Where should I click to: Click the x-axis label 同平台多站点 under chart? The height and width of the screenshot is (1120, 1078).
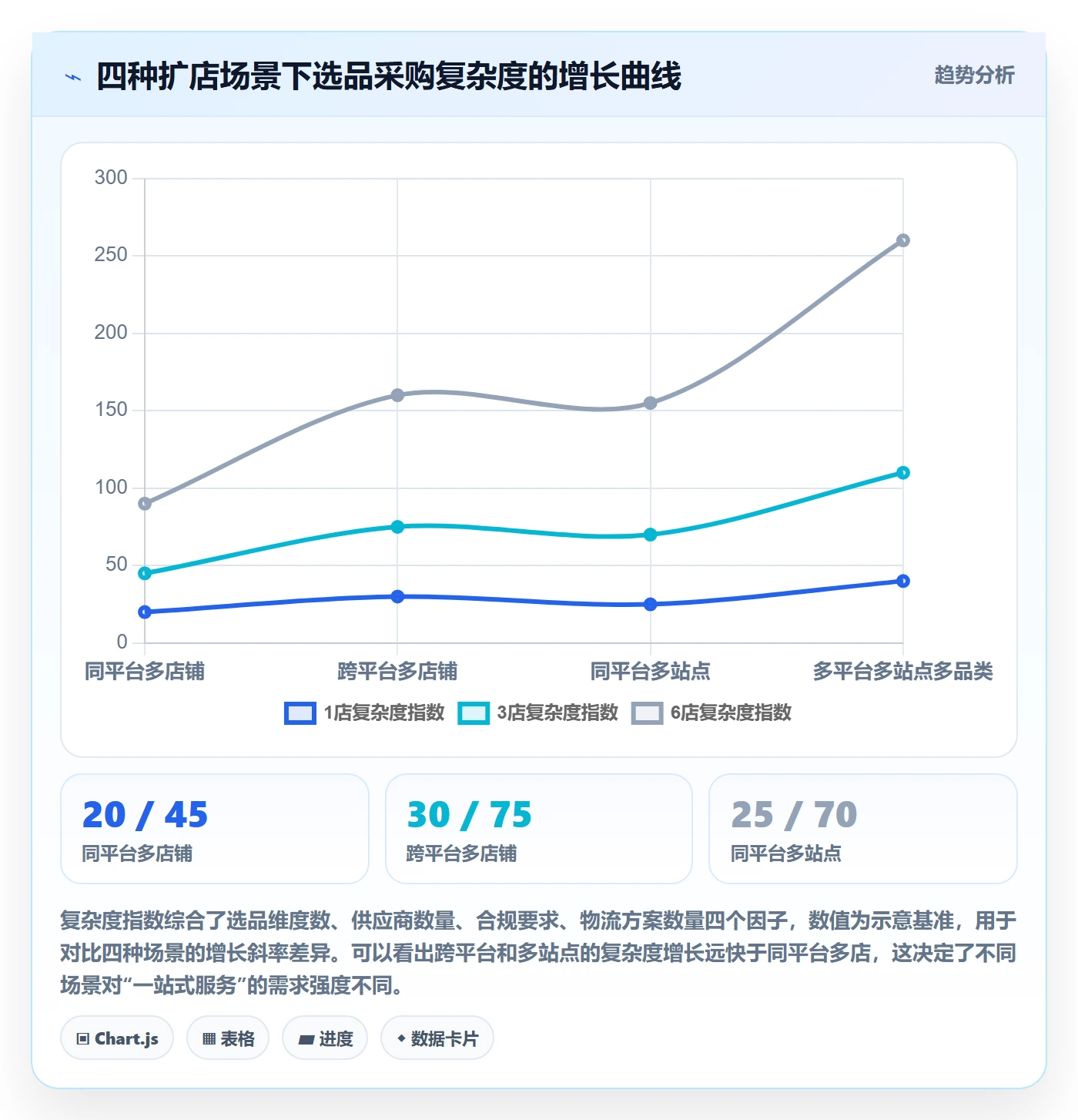click(x=651, y=671)
